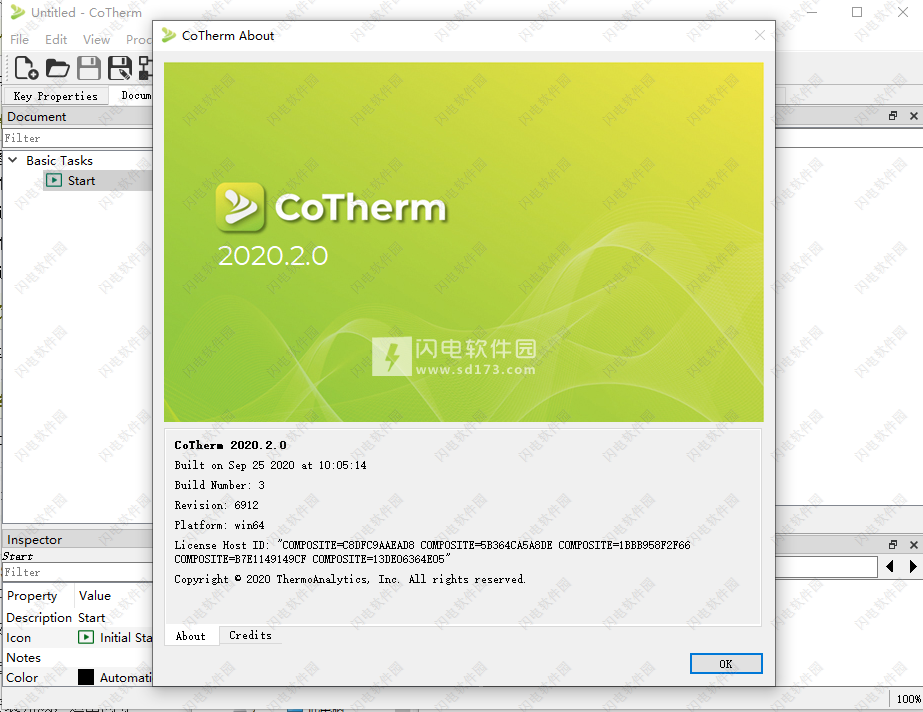The height and width of the screenshot is (712, 923).
Task: Maximize the main CoTherm window
Action: pos(857,12)
